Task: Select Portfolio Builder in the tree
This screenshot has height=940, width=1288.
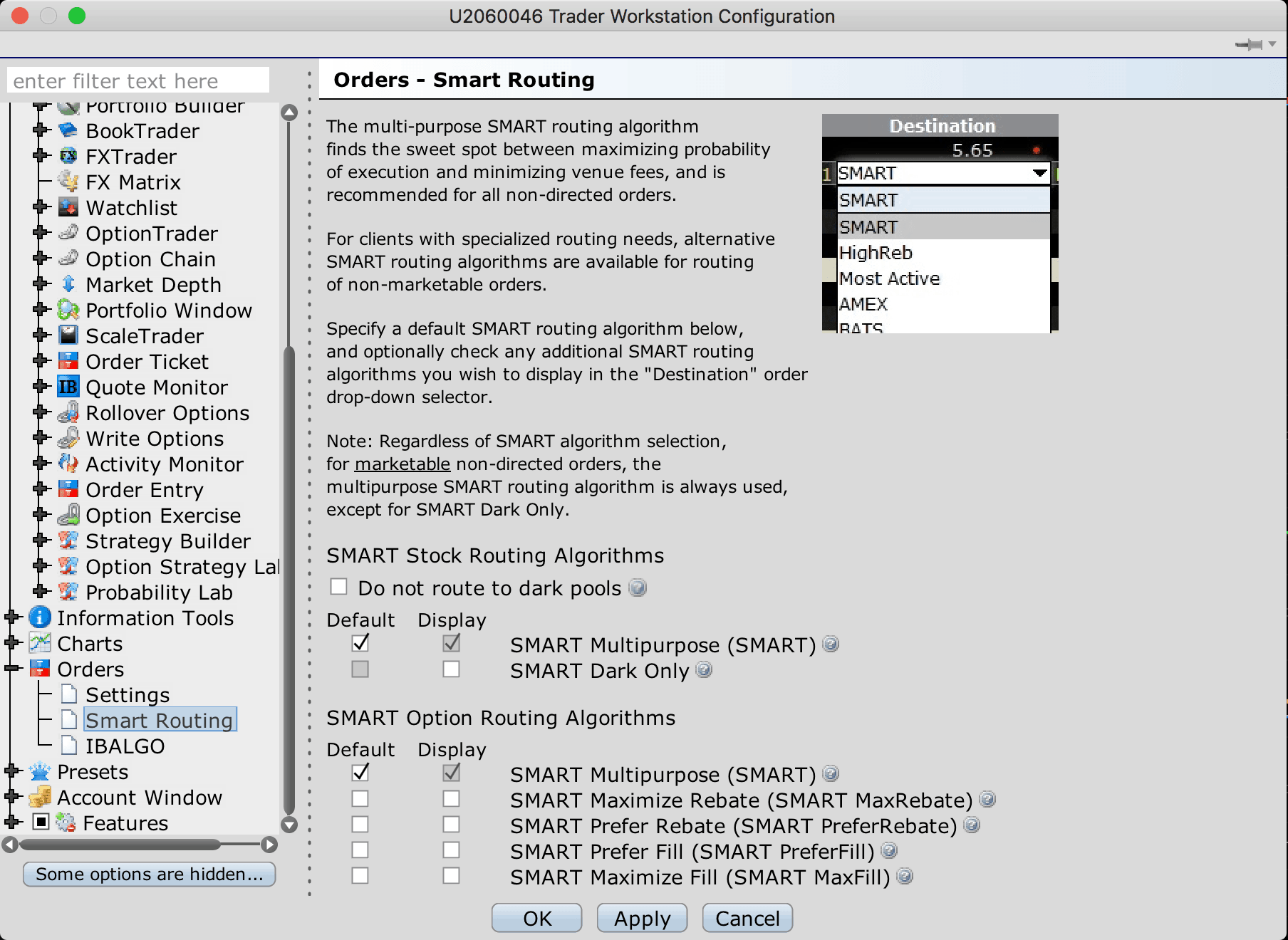Action: tap(165, 107)
